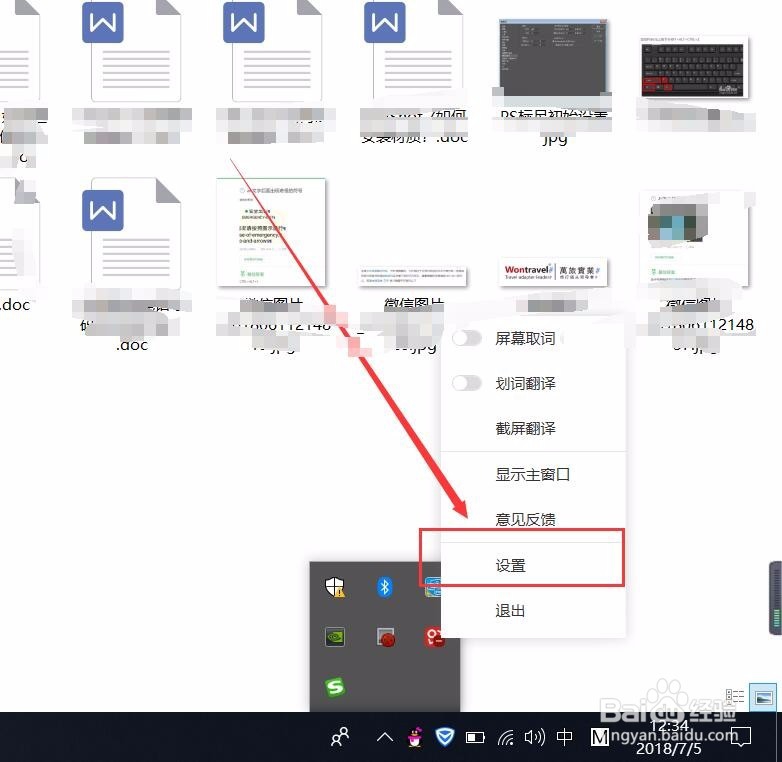The width and height of the screenshot is (782, 762).
Task: Click the volume speaker icon
Action: click(534, 737)
